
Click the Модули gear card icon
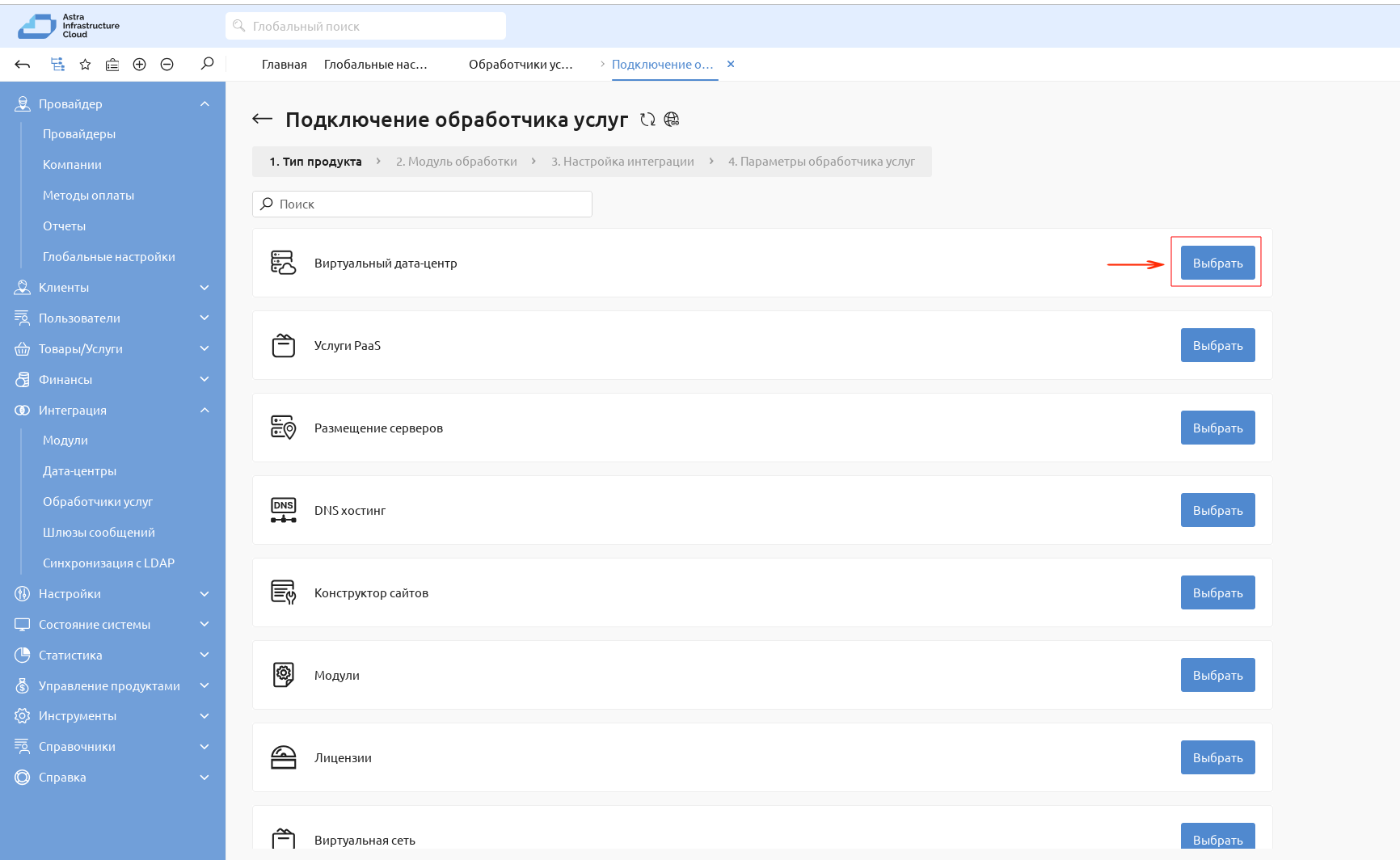point(283,675)
